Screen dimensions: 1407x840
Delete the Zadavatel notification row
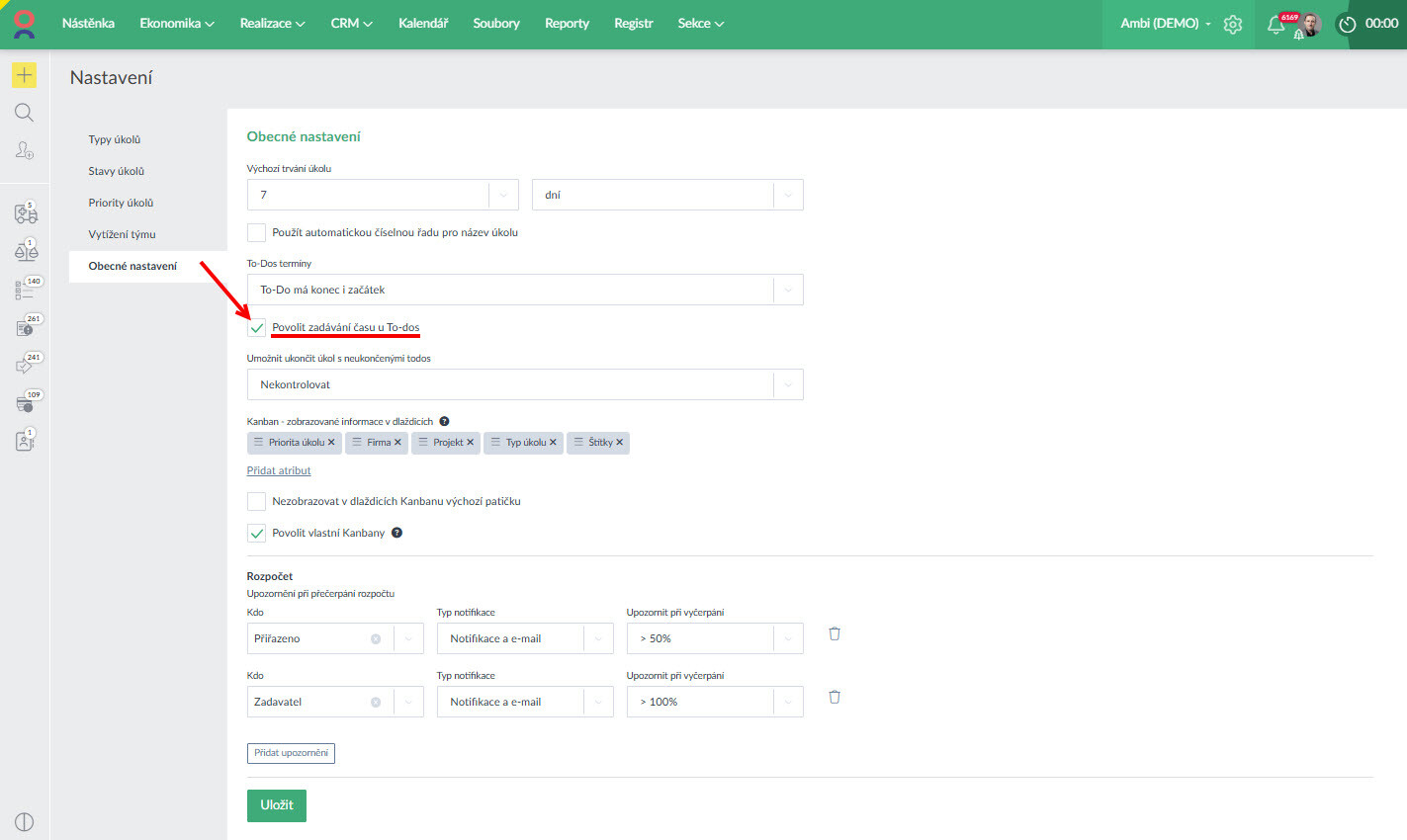coord(835,698)
